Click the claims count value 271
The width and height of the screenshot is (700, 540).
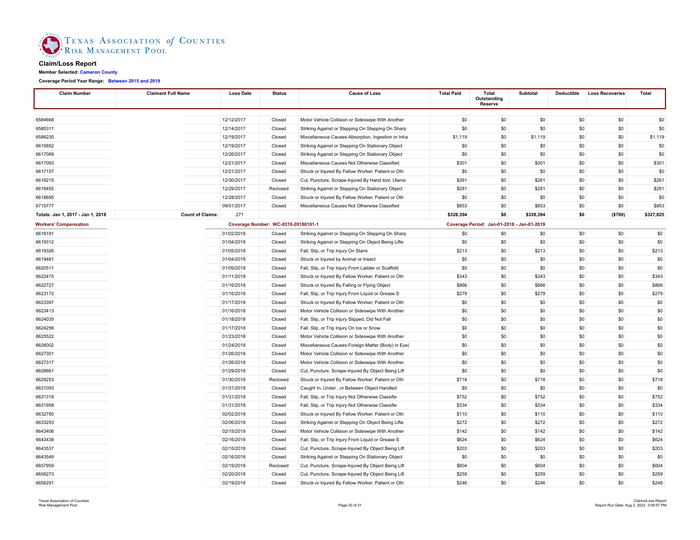(239, 215)
